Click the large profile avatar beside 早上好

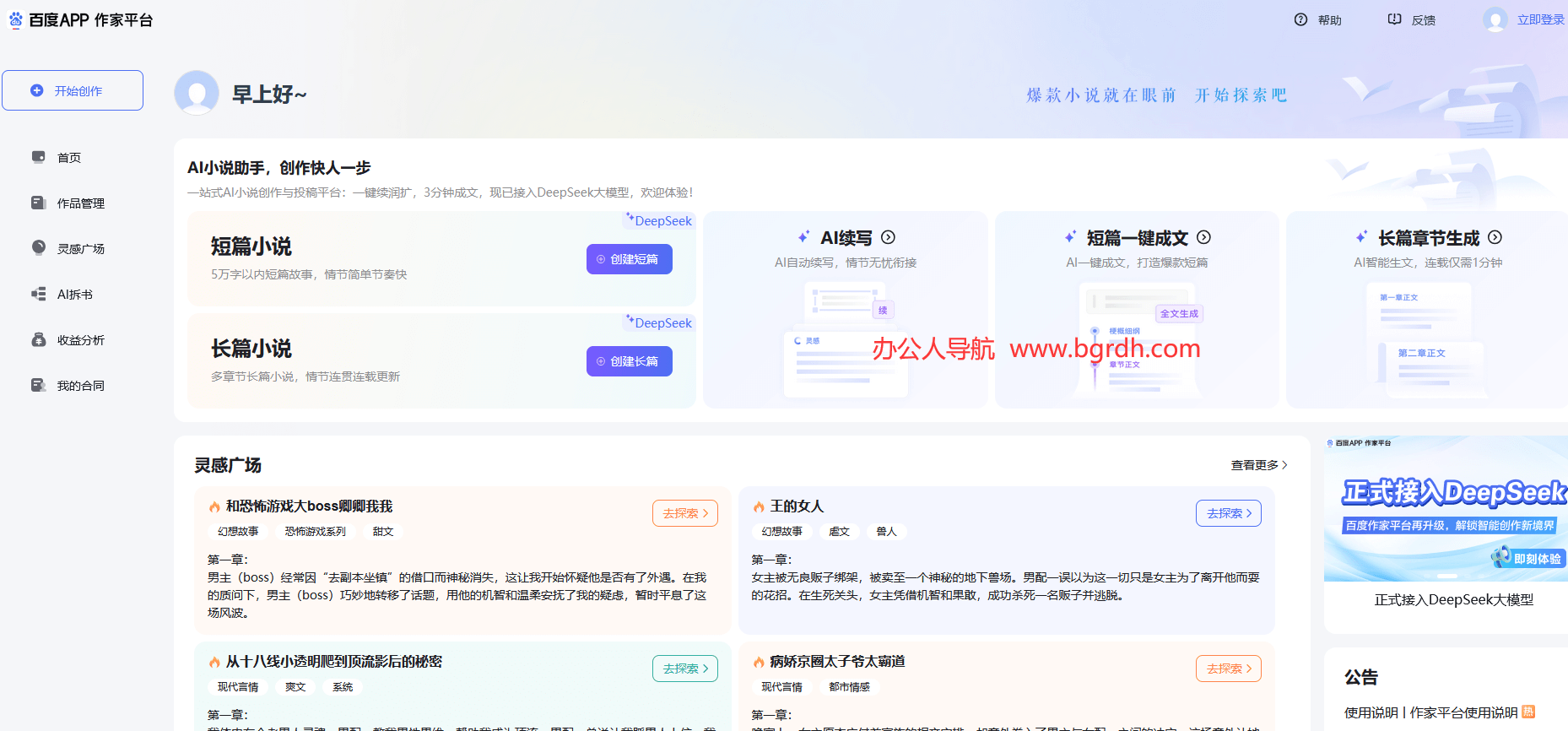pos(197,93)
